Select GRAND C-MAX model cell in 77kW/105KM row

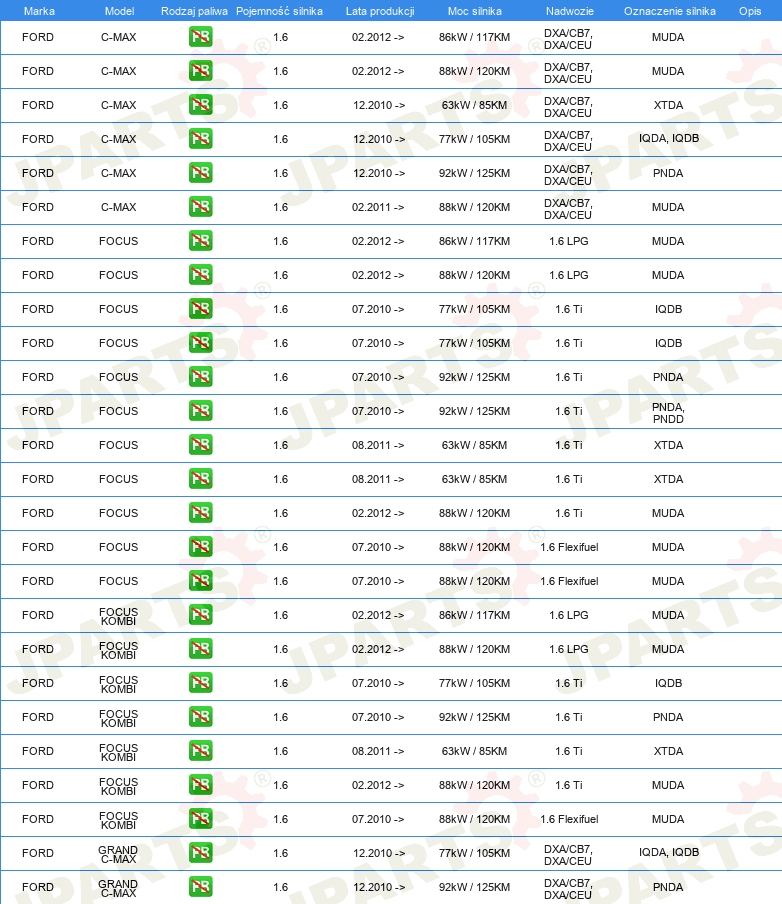point(118,854)
